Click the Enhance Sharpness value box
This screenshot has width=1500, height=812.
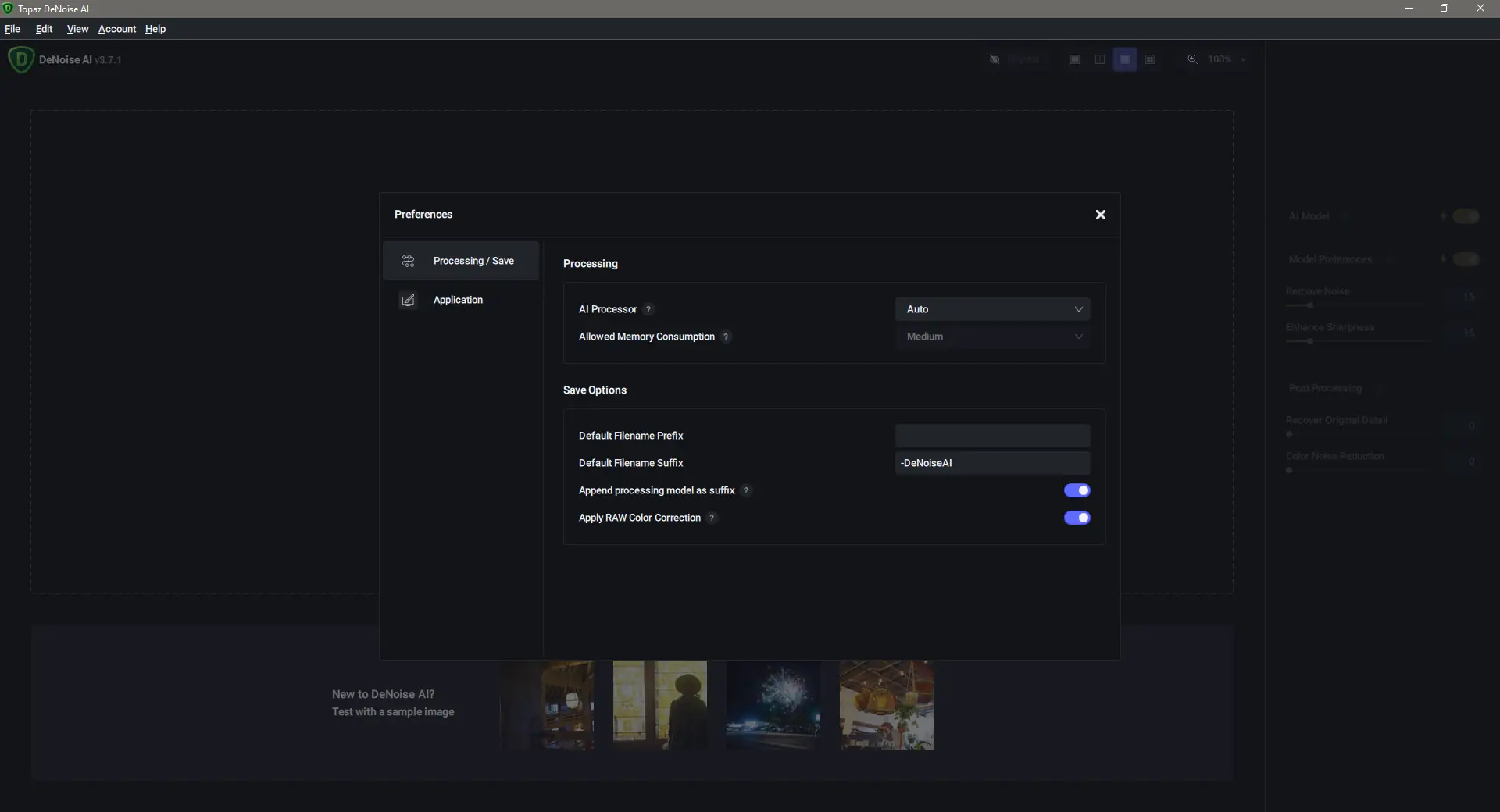pyautogui.click(x=1462, y=333)
